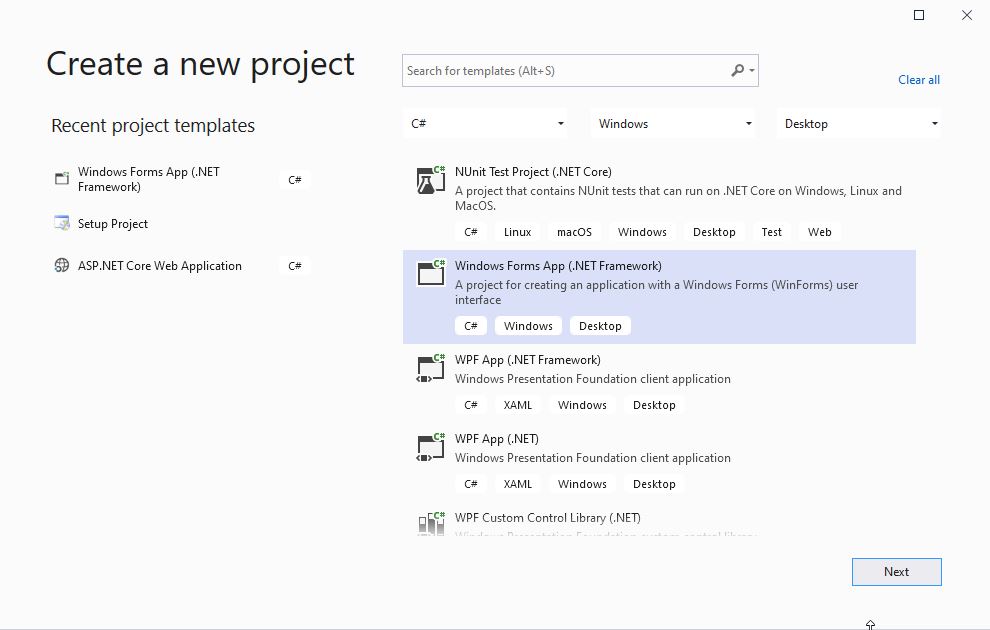Viewport: 990px width, 630px height.
Task: Click the Test tag under NUnit Test Project
Action: click(x=771, y=232)
